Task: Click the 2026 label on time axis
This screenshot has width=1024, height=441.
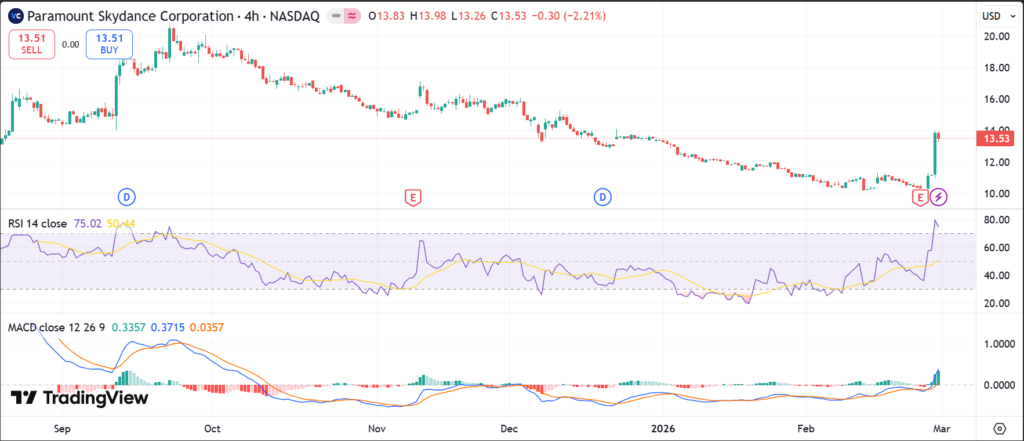Action: coord(661,426)
